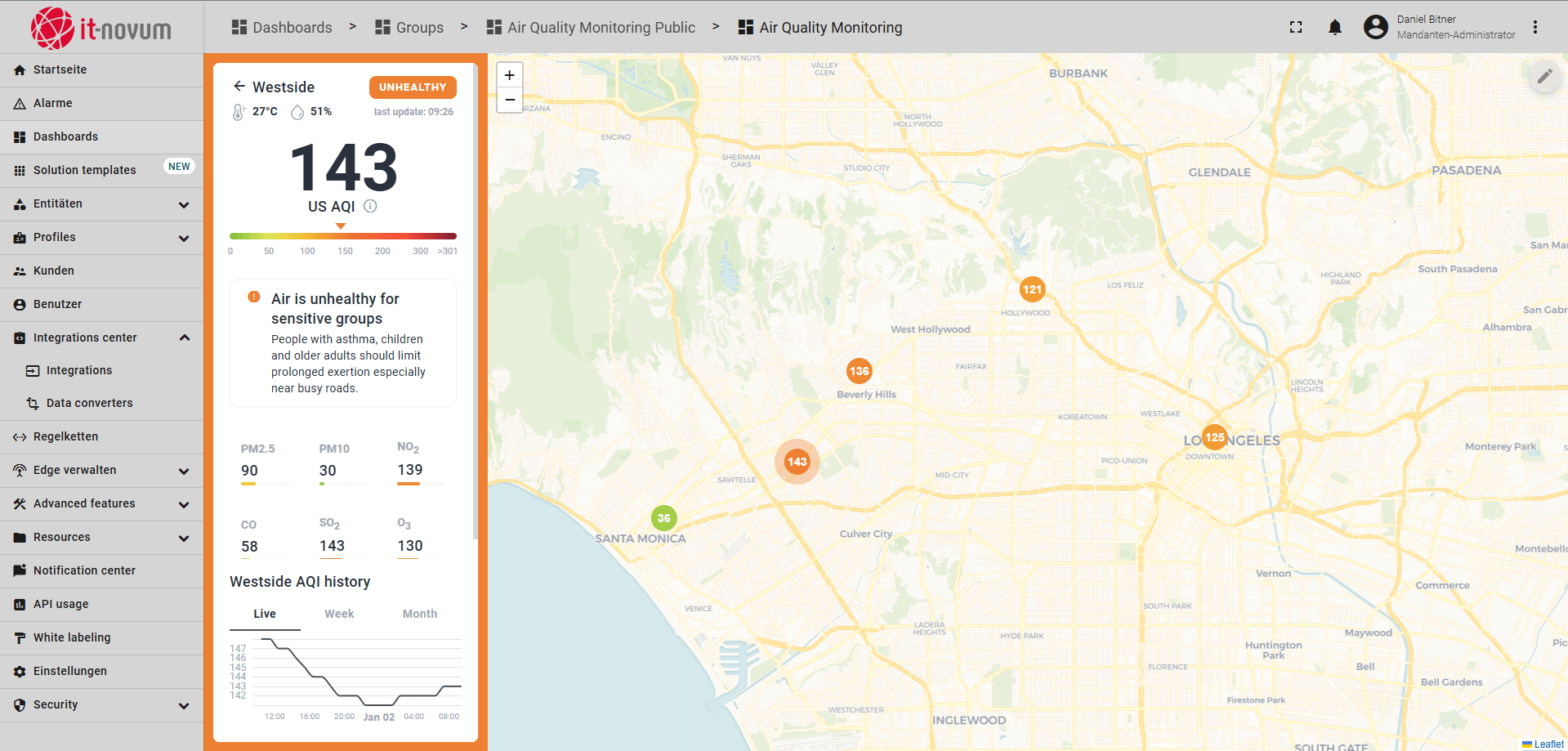
Task: Expand the Entitäten menu
Action: tap(184, 204)
